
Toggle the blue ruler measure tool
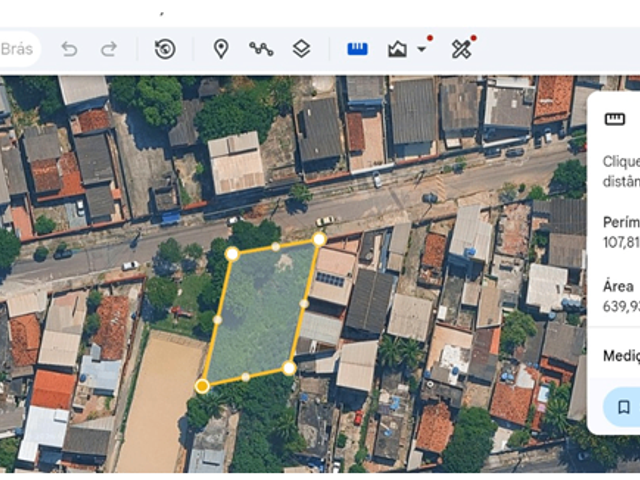(x=358, y=49)
